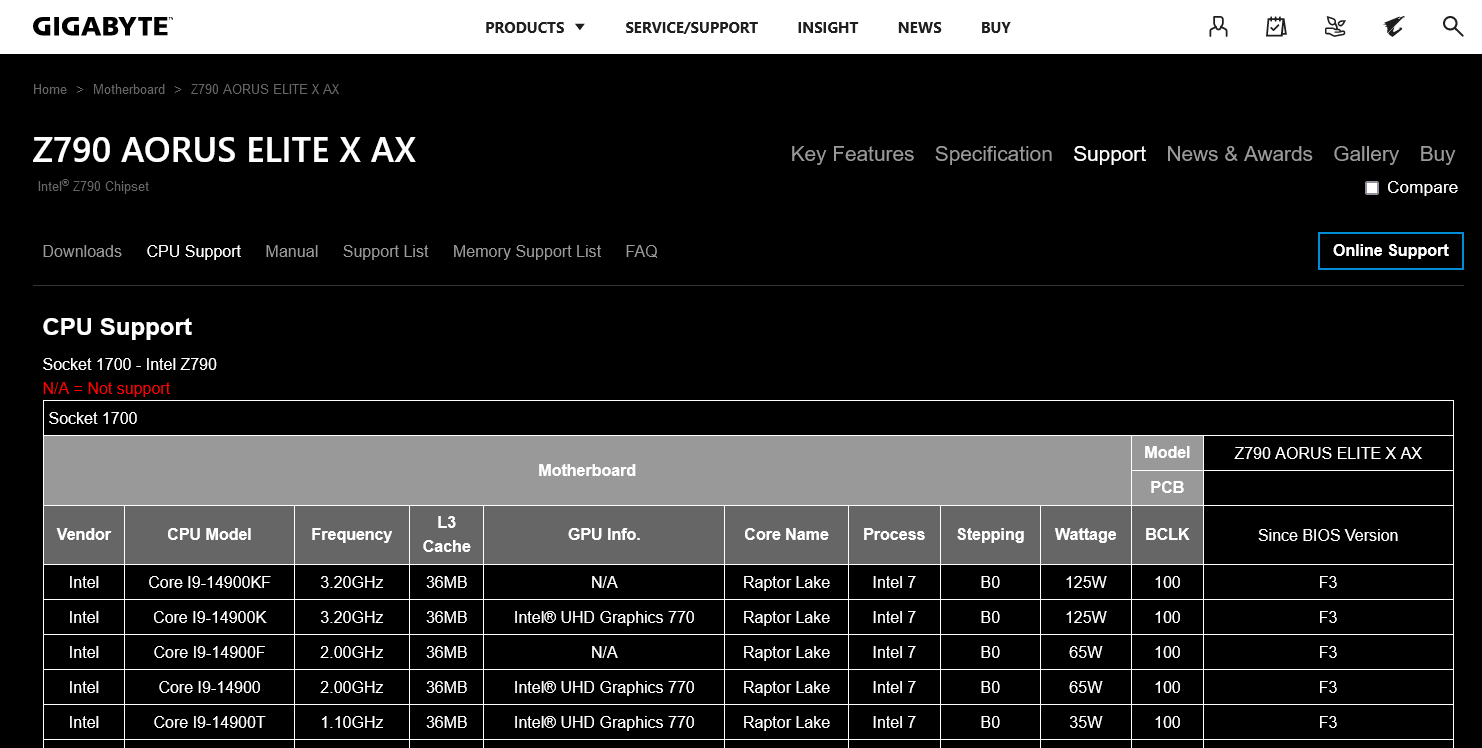Click the Model label cell

coord(1167,452)
